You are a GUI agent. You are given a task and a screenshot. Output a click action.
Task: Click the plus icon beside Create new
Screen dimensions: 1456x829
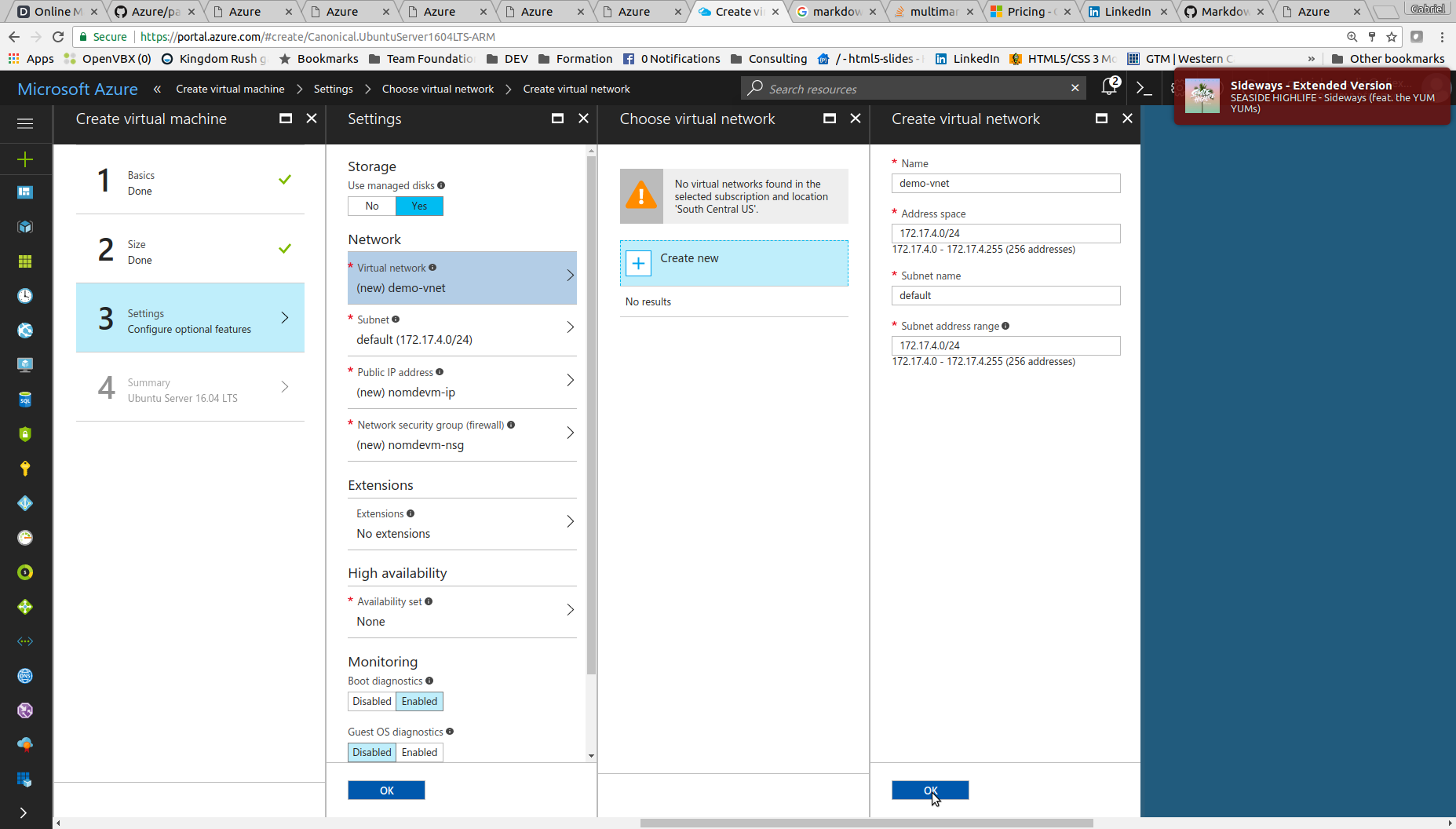(x=638, y=264)
